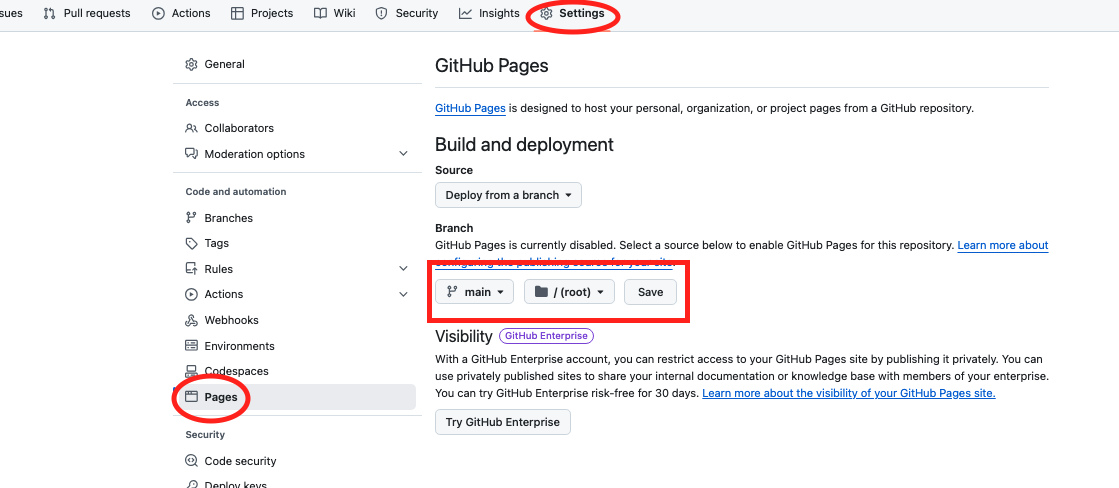Screen dimensions: 1119x488
Task: Click the Try GitHub Enterprise button
Action: tap(502, 422)
